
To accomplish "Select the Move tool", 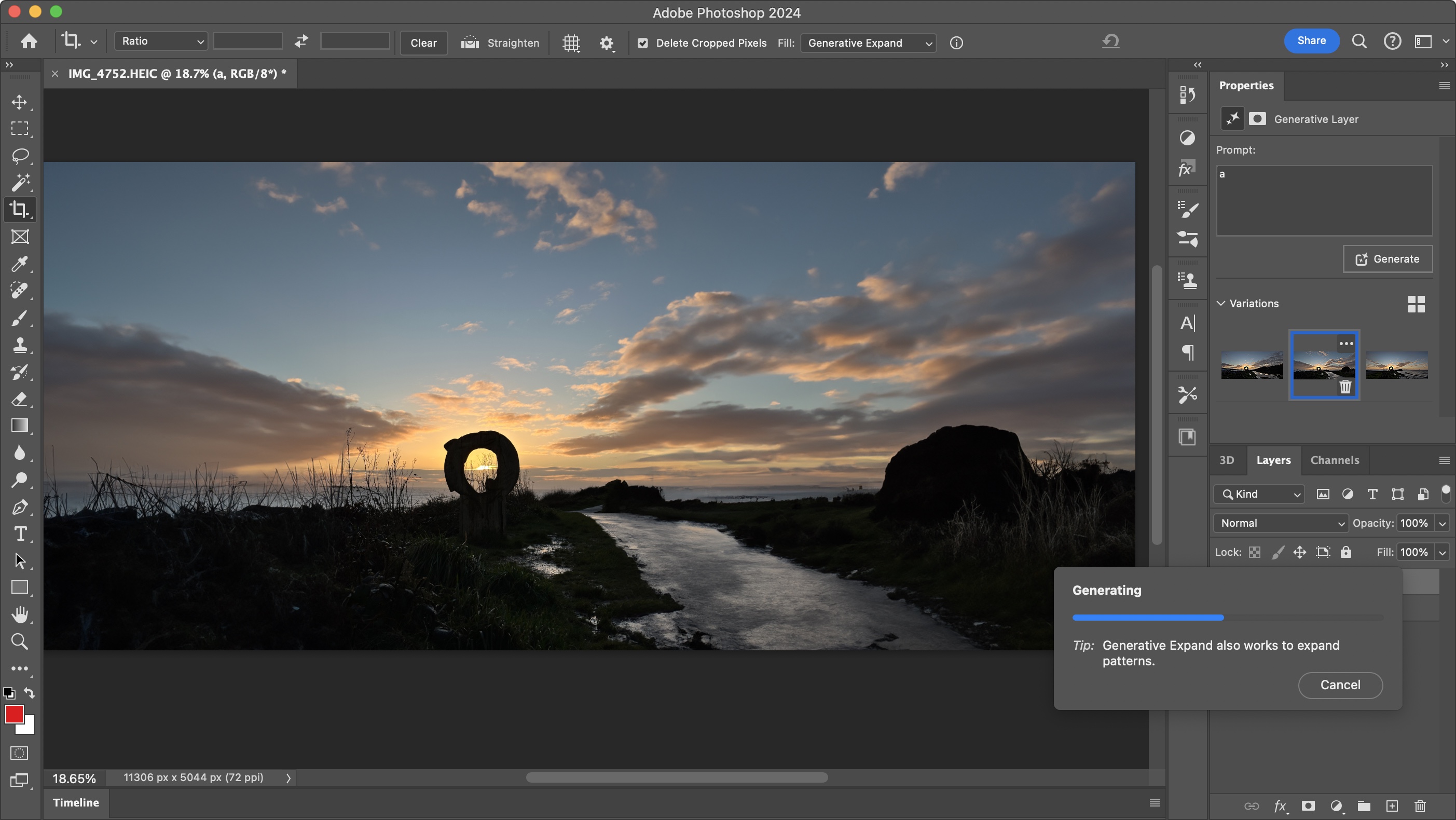I will pos(20,102).
